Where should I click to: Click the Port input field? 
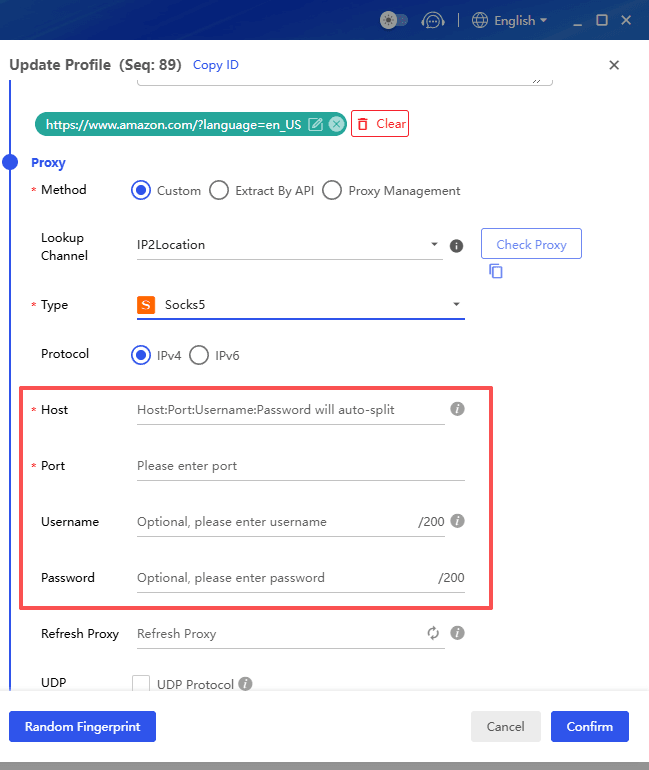[300, 466]
